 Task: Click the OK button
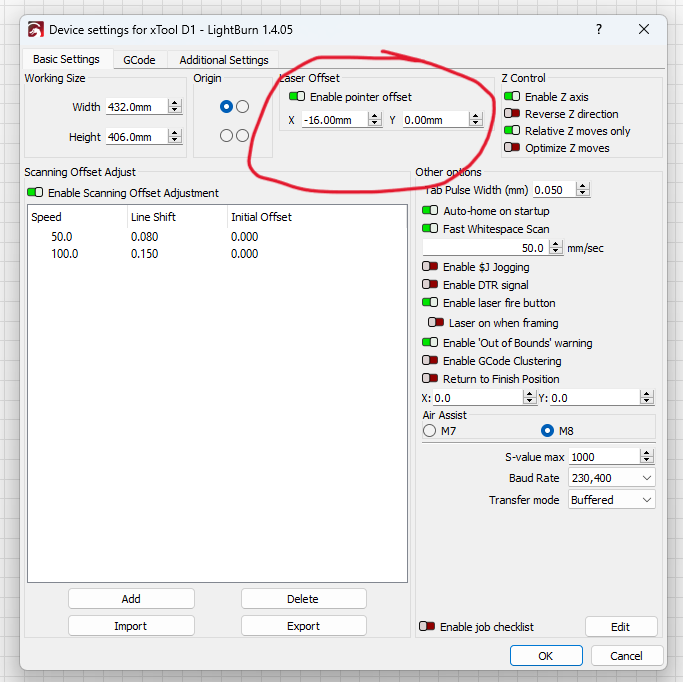546,655
